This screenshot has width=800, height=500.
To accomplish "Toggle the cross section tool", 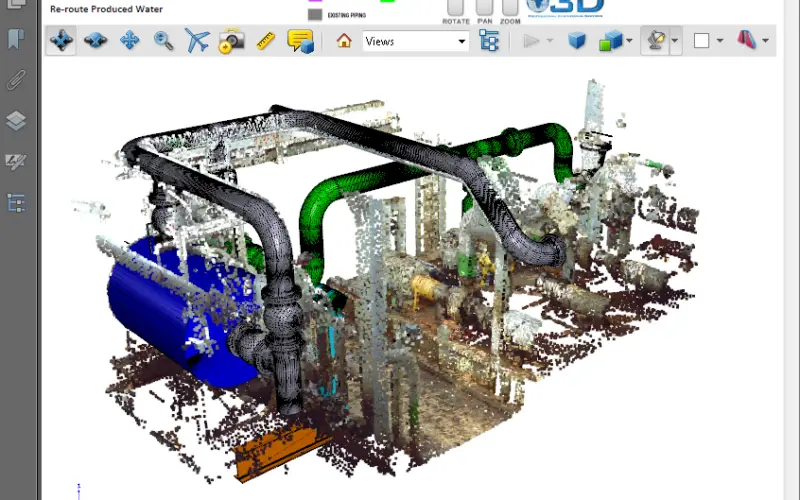I will (746, 40).
